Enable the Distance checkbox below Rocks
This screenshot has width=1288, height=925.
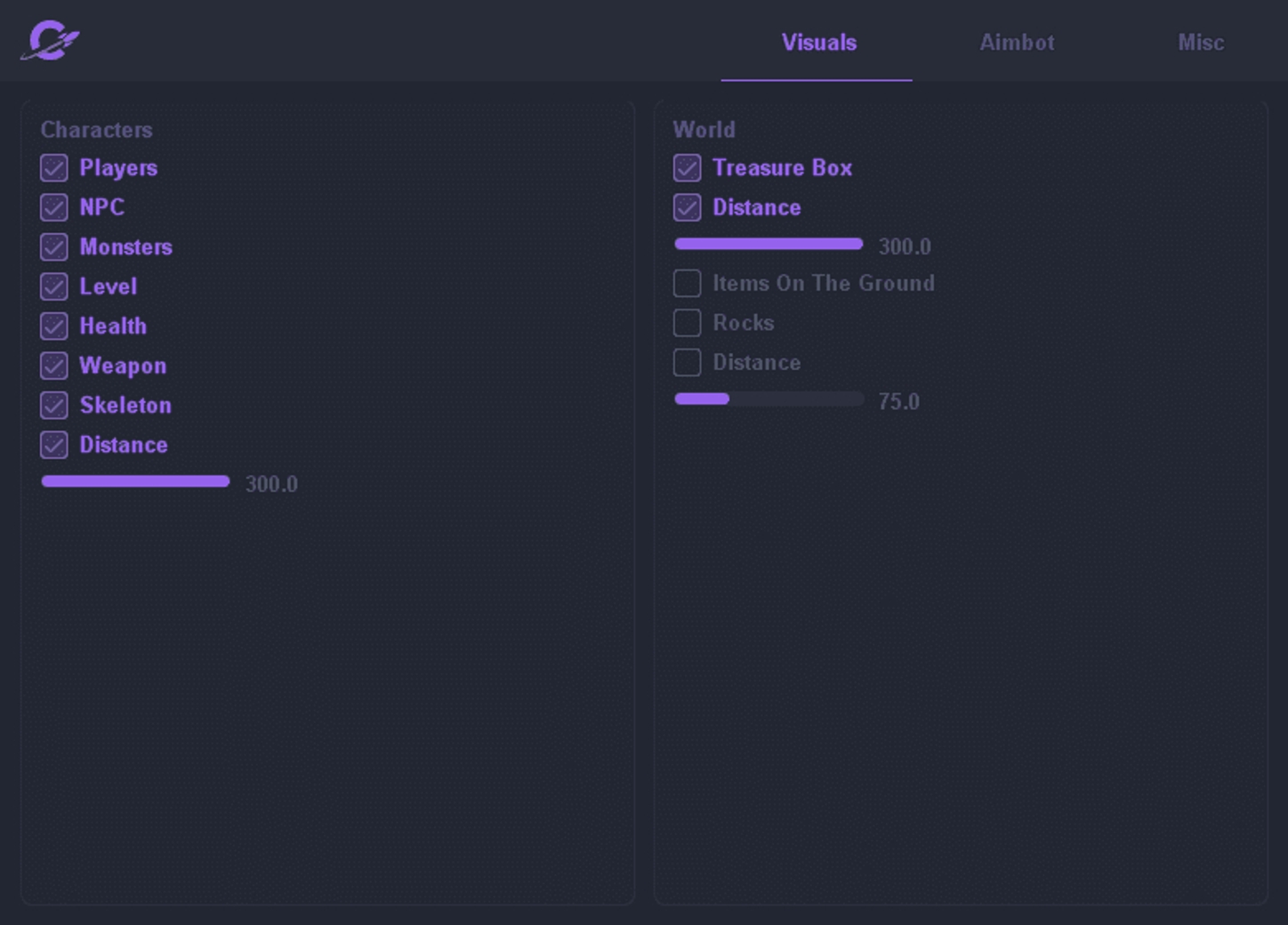point(687,363)
